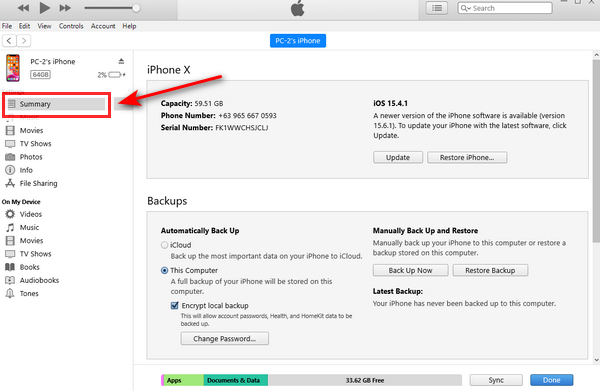Click Back Up Now button
The width and height of the screenshot is (600, 391).
[410, 270]
